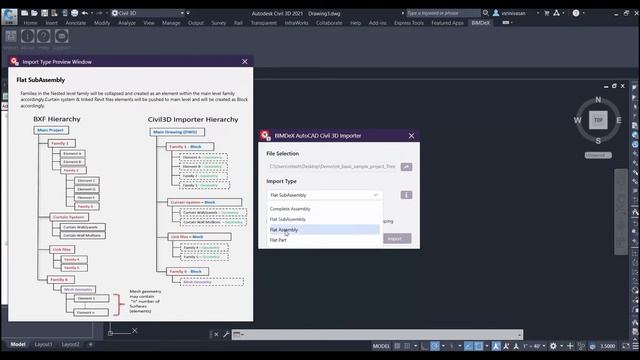The width and height of the screenshot is (640, 360).
Task: Click the annotation monitor plus icon in status bar
Action: click(x=570, y=346)
